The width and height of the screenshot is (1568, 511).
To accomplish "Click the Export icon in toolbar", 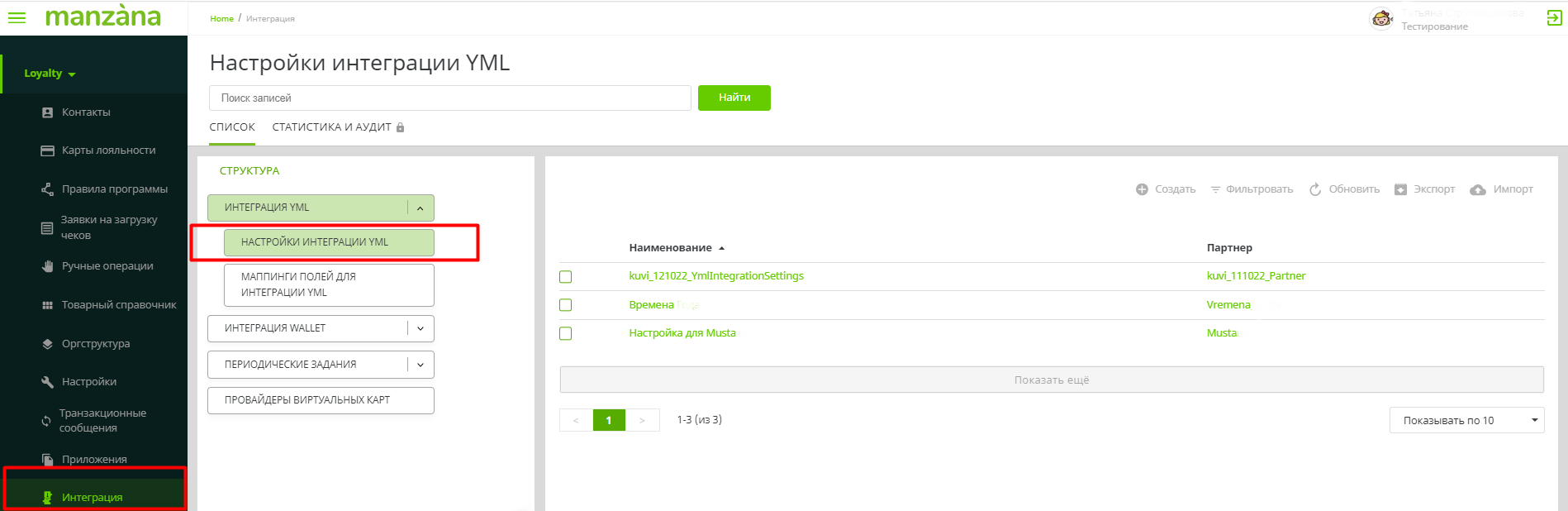I will (x=1400, y=189).
